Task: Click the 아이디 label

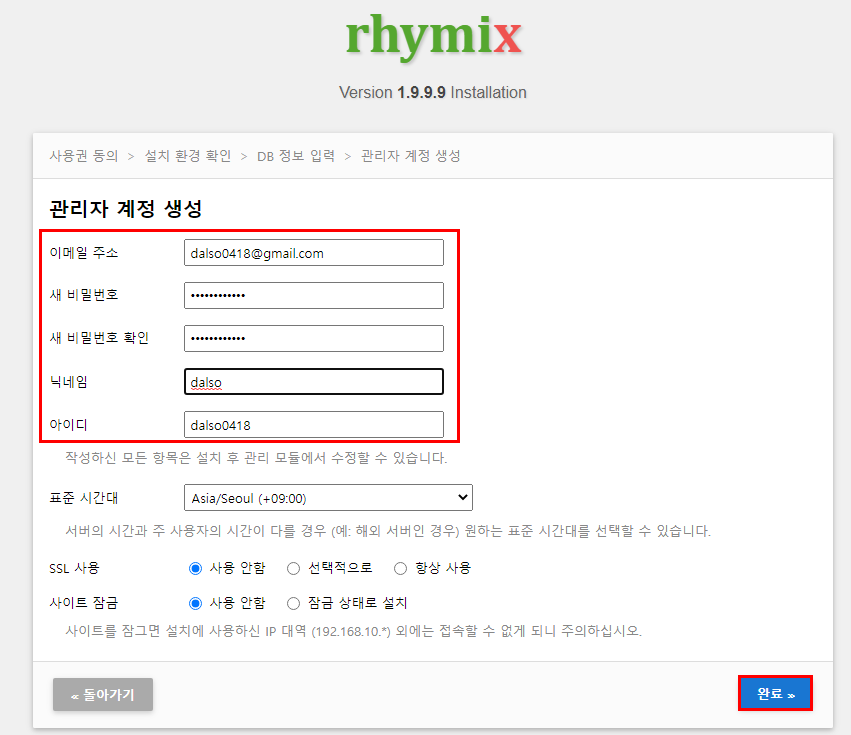Action: 68,424
